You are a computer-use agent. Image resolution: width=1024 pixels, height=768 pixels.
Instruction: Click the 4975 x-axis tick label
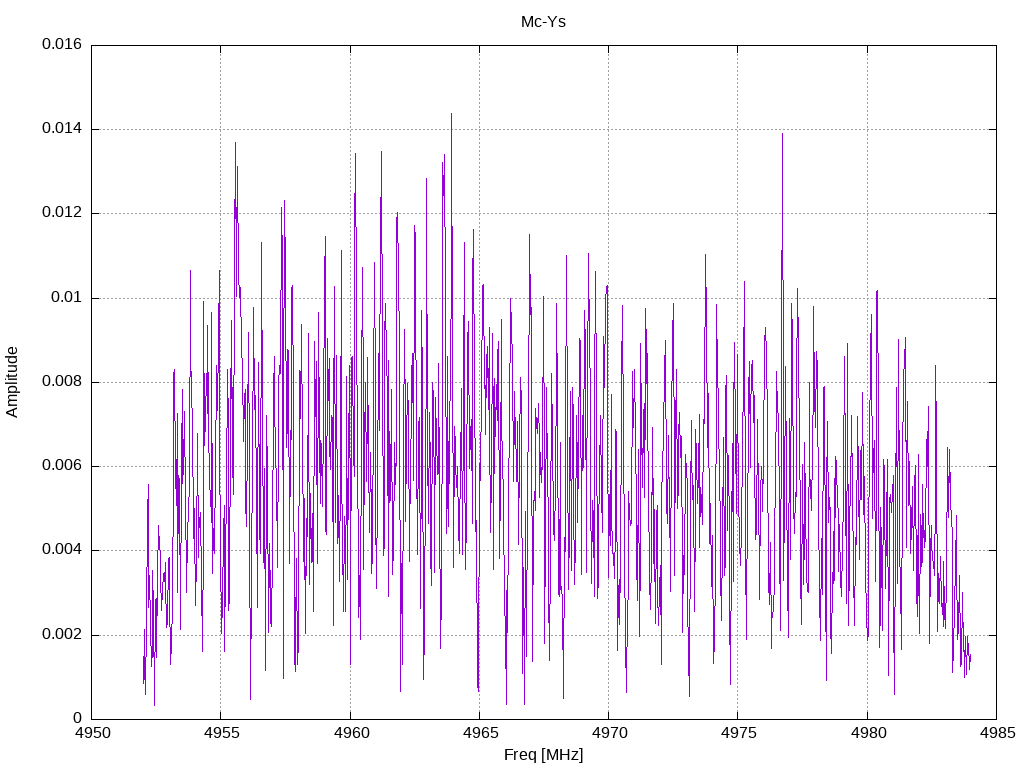click(739, 733)
